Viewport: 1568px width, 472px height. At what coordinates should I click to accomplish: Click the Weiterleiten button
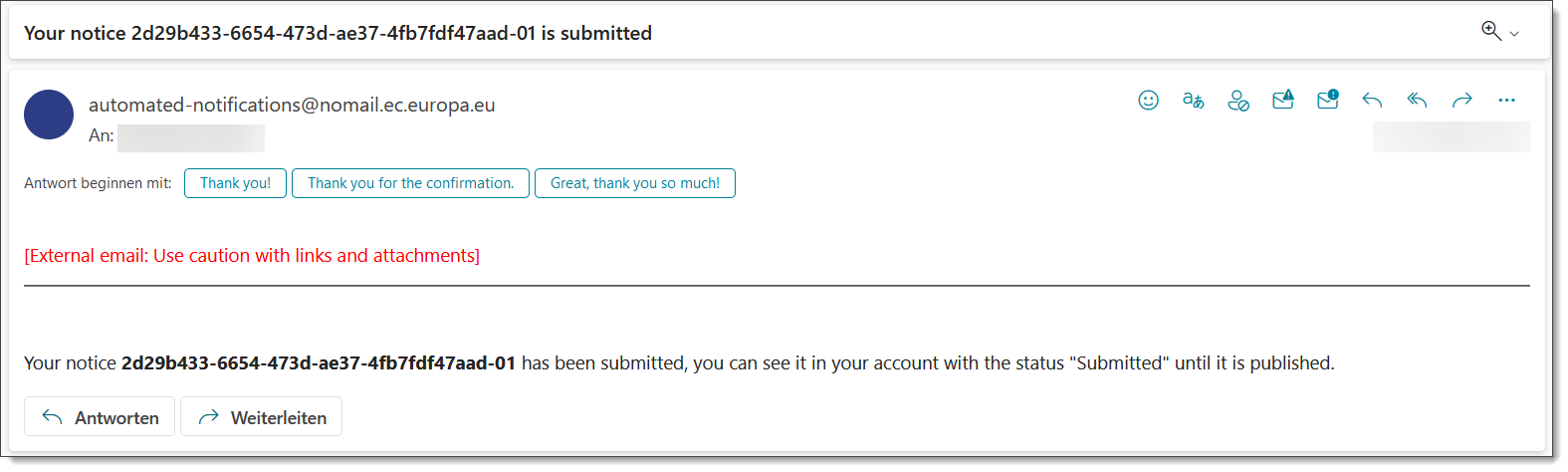(x=261, y=417)
